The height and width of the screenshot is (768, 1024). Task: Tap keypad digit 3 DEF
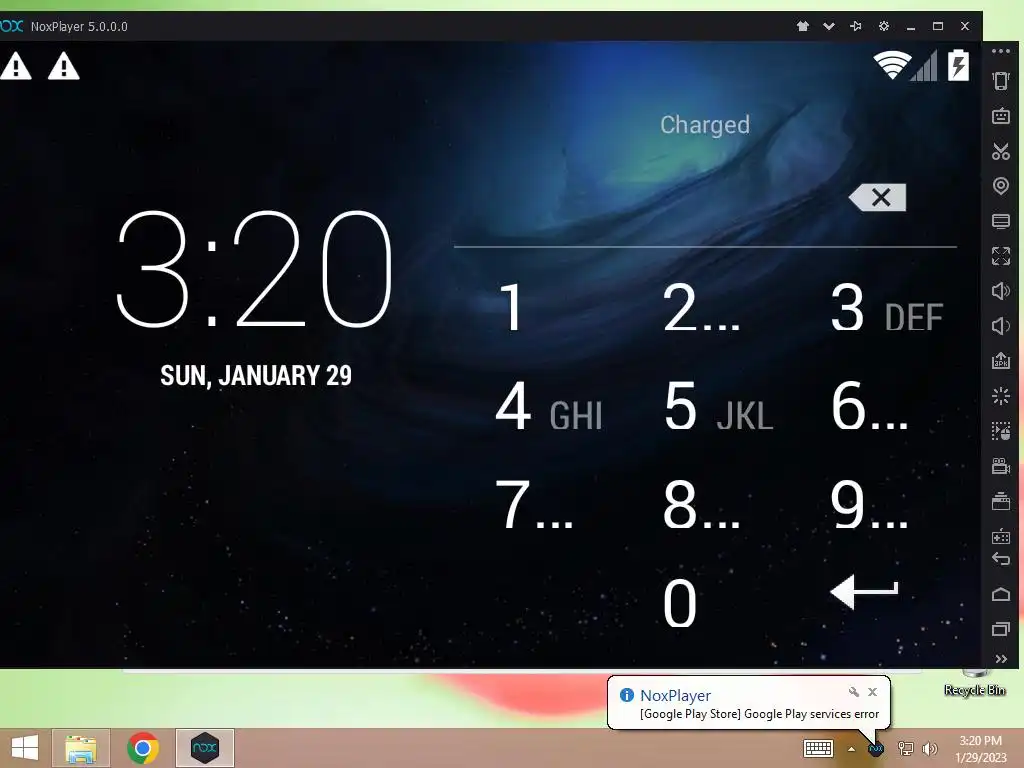pyautogui.click(x=887, y=308)
